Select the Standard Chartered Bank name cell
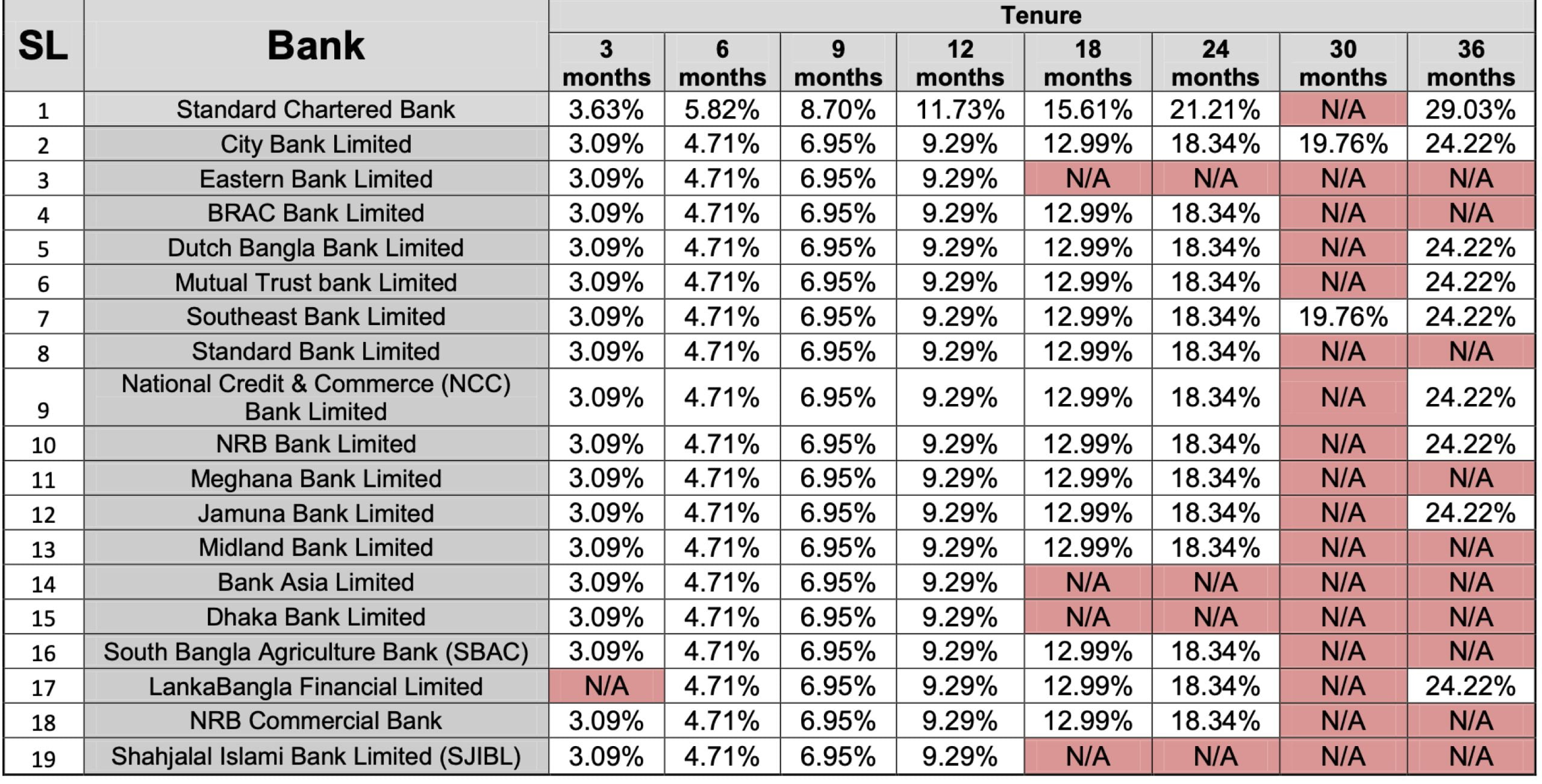Screen dimensions: 1542x784 click(316, 110)
